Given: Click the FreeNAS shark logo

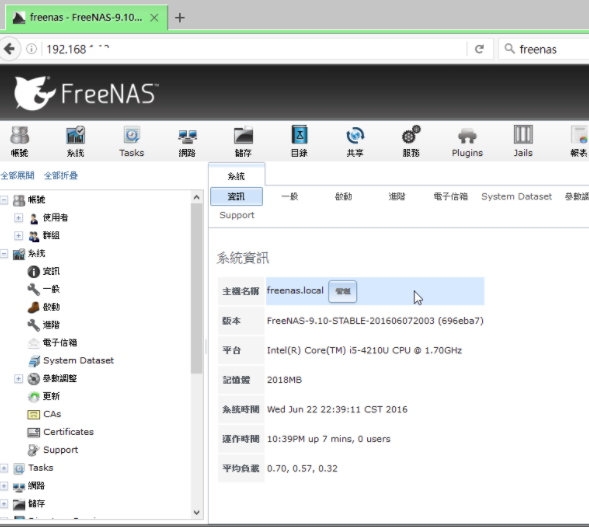Looking at the screenshot, I should click(x=35, y=93).
